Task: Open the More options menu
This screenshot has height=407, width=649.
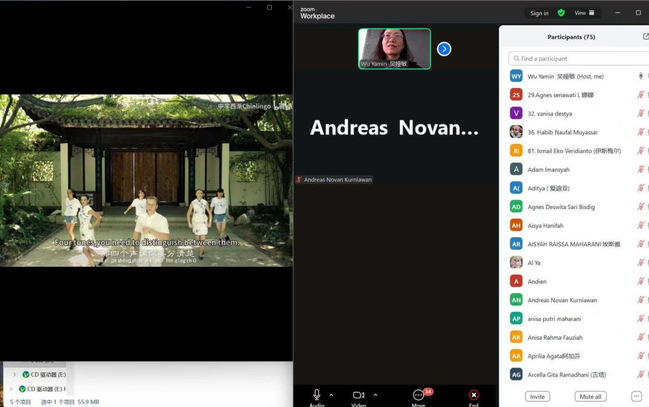Action: coord(418,394)
